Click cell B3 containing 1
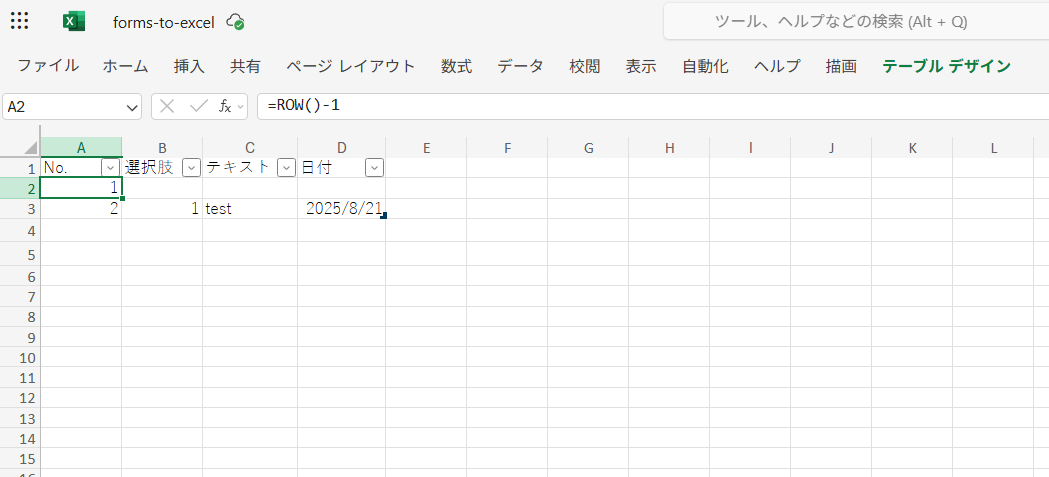1049x477 pixels. click(162, 209)
